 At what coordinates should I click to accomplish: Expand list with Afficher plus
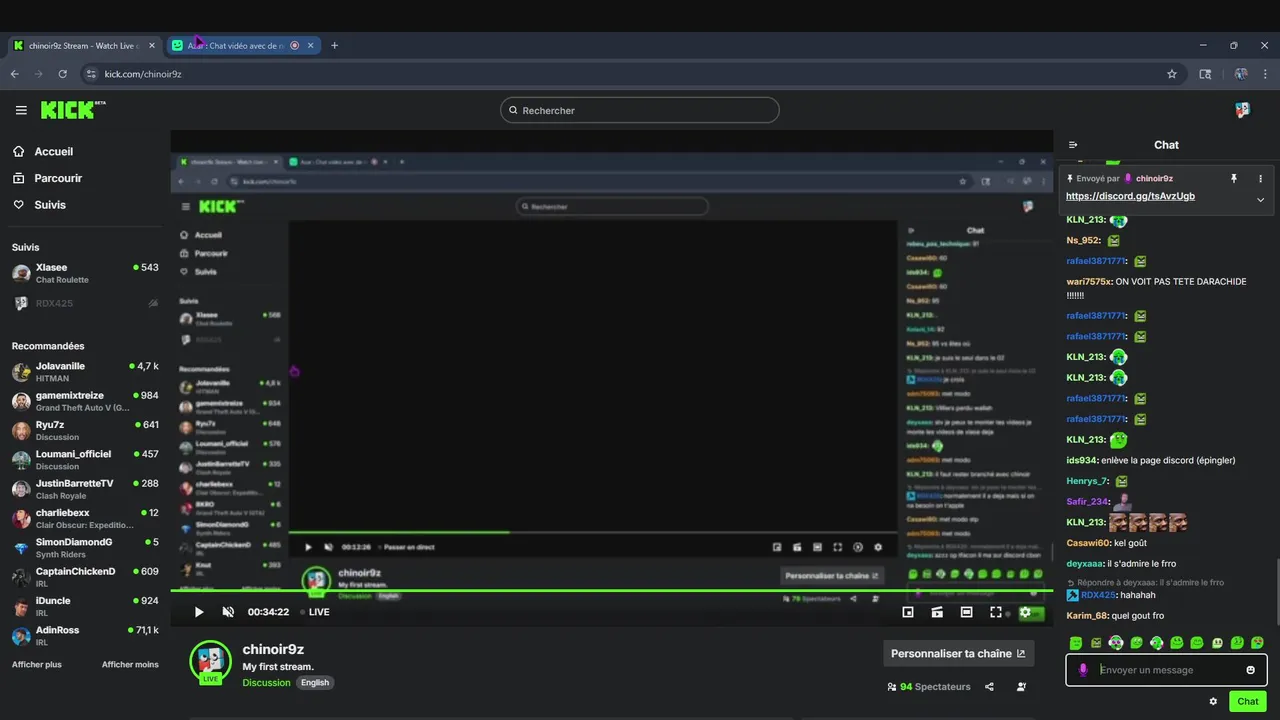[36, 665]
